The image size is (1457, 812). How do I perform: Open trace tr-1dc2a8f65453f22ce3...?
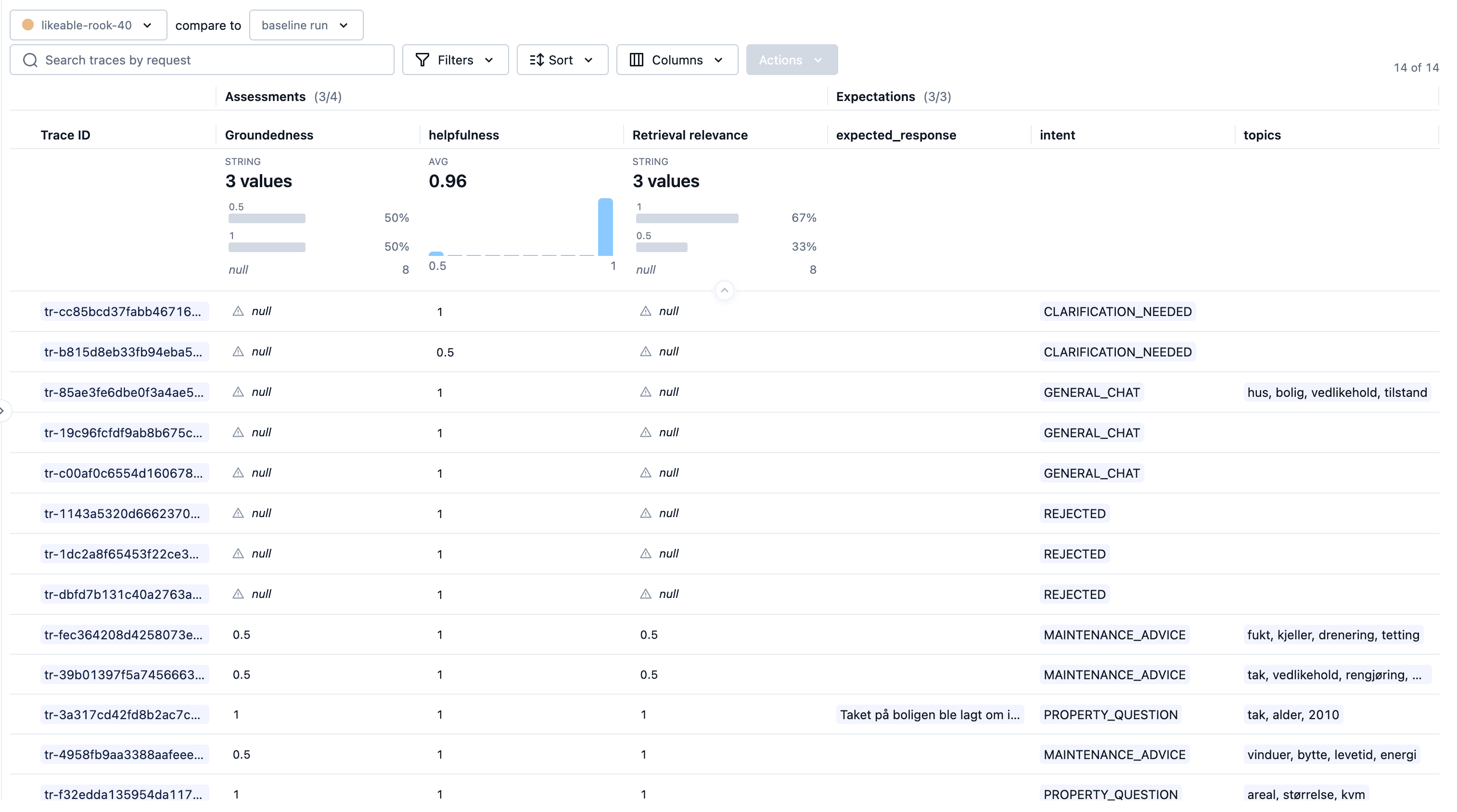pyautogui.click(x=125, y=554)
